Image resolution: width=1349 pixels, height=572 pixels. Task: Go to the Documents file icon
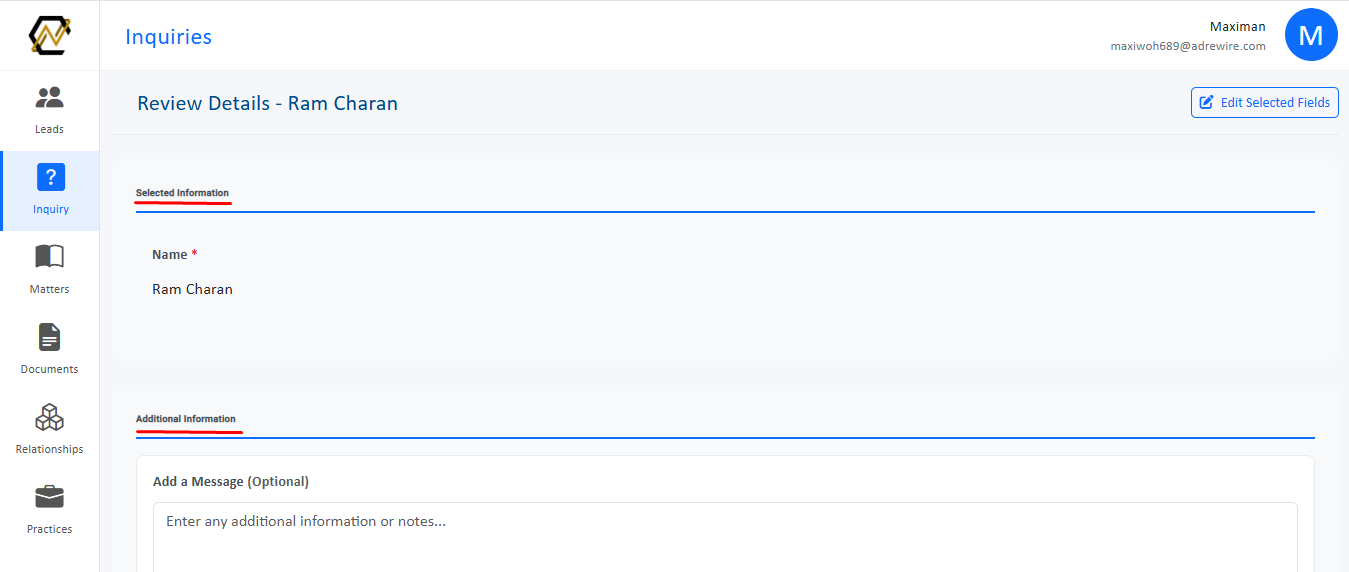[x=49, y=337]
